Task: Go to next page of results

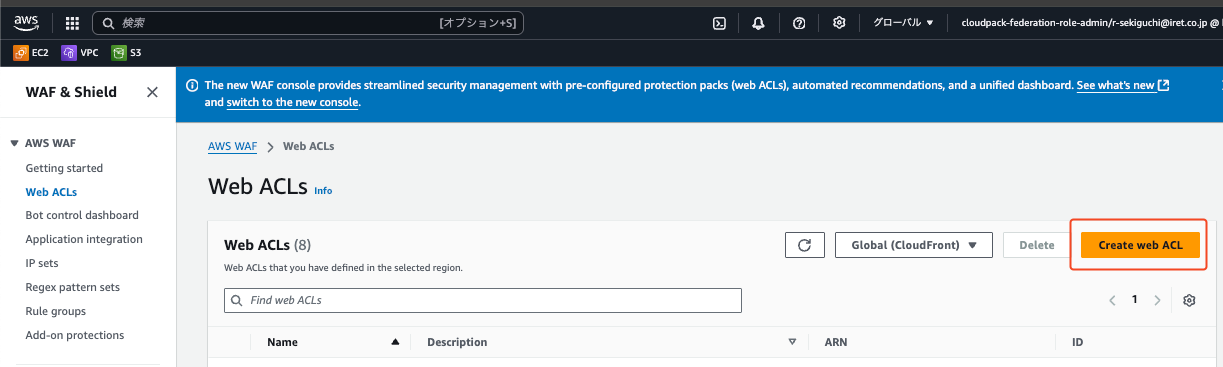Action: point(1157,300)
